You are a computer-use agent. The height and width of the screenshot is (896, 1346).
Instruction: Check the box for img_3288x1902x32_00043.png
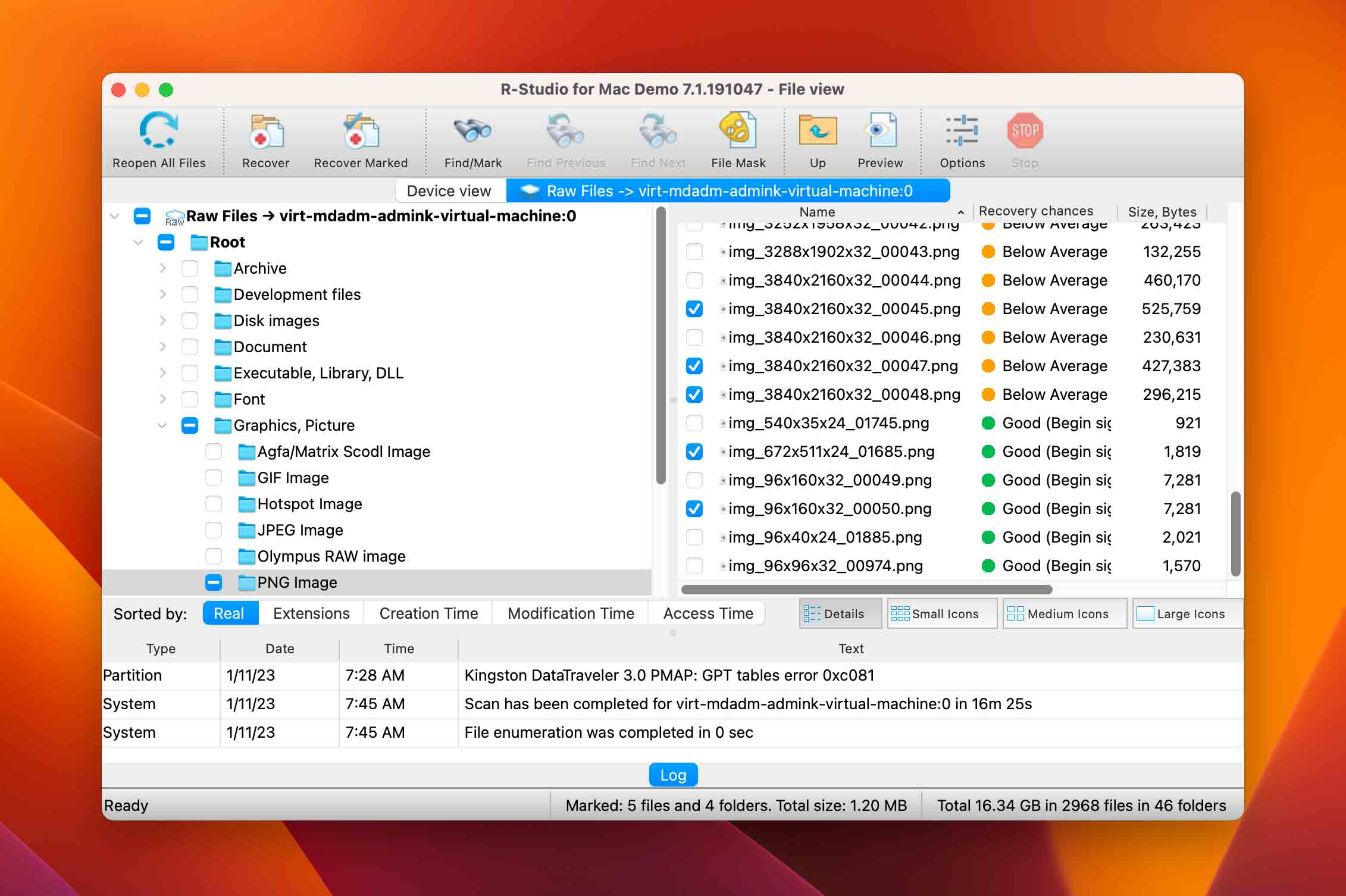694,252
